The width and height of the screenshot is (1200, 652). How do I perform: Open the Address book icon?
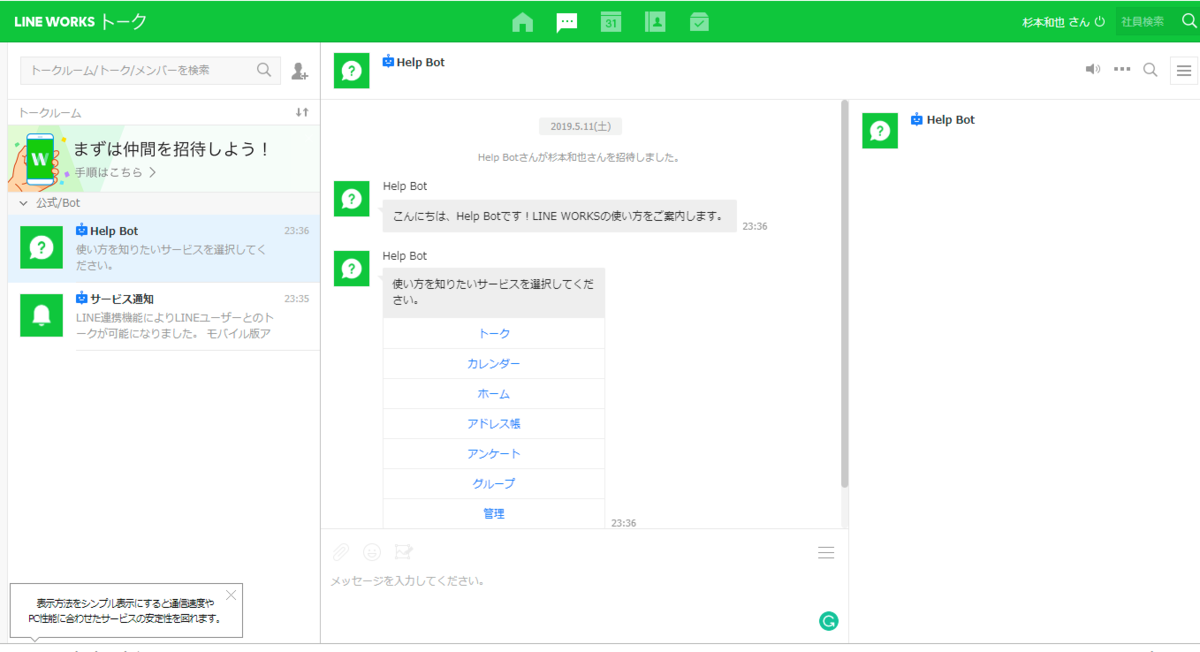click(655, 22)
